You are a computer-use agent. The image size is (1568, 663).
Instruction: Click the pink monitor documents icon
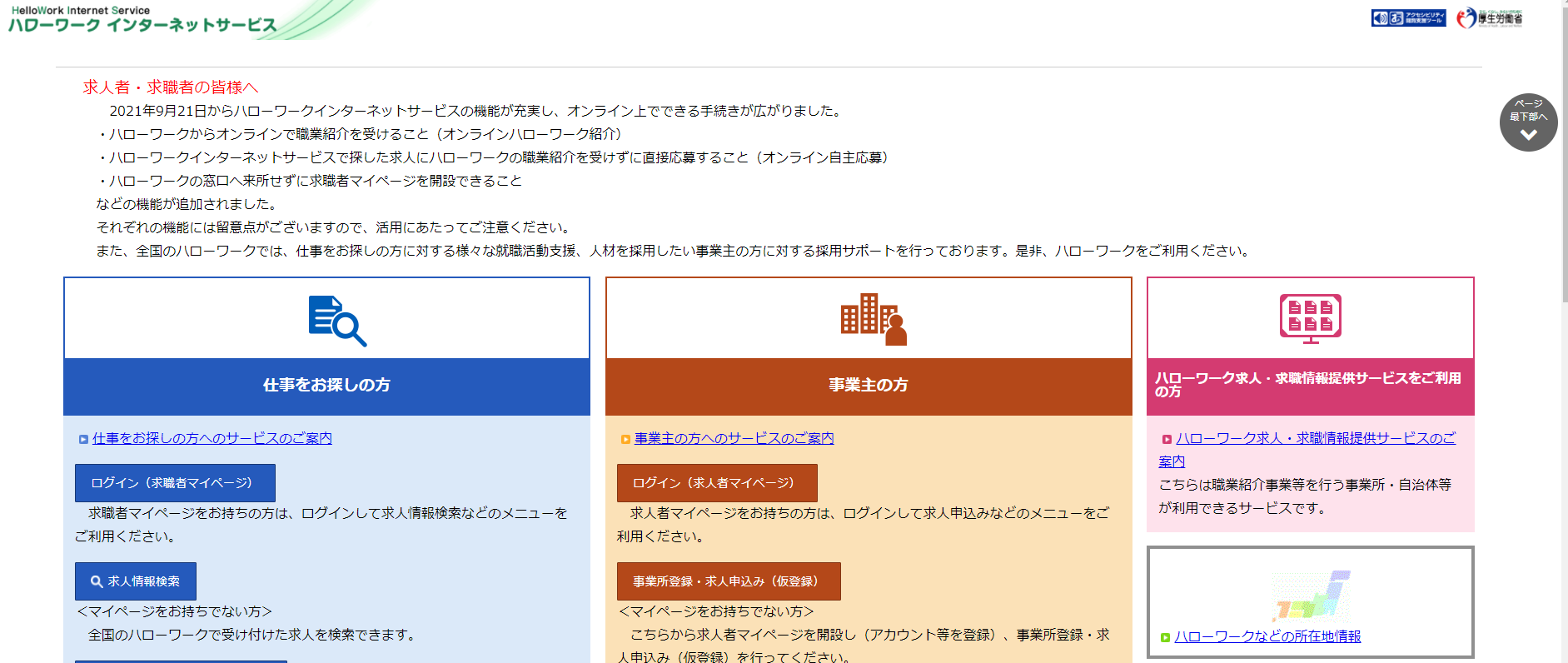coord(1310,318)
